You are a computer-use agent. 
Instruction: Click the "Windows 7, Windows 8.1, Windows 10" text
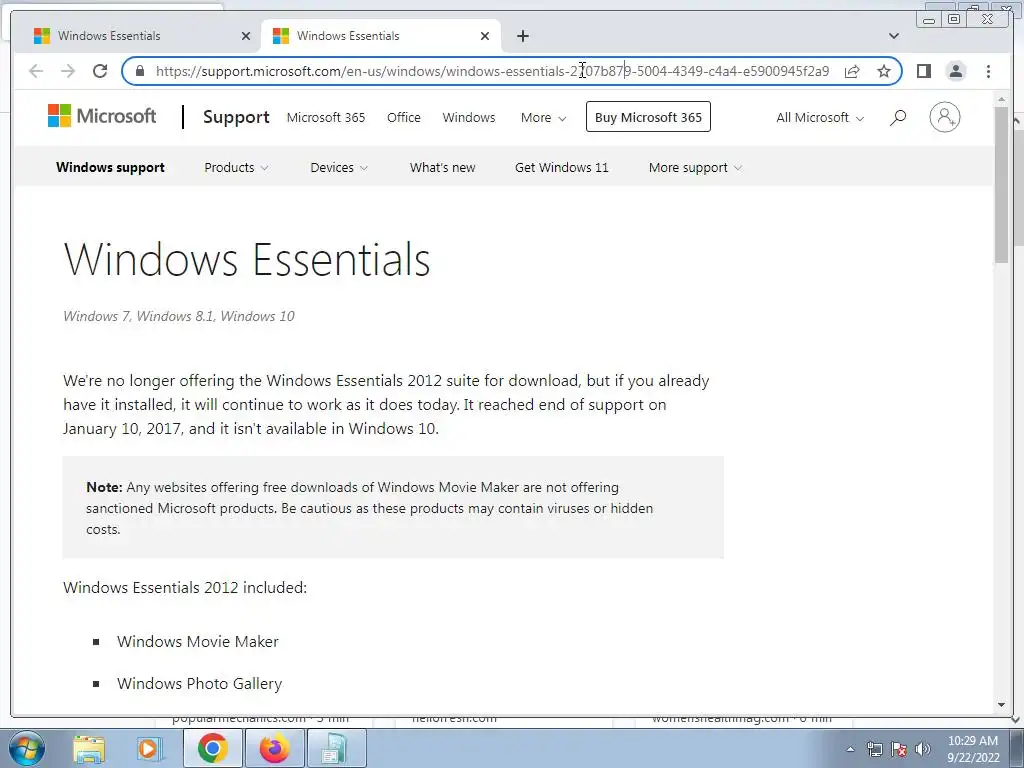coord(179,316)
